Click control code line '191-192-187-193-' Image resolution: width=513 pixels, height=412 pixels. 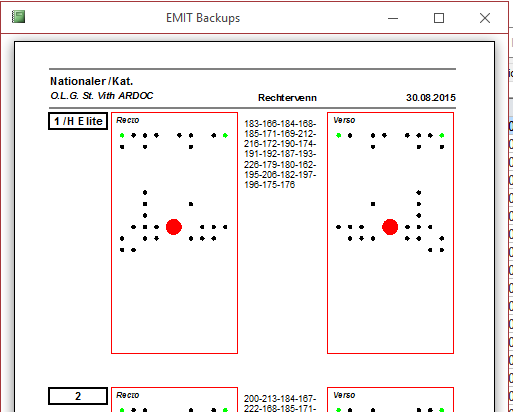click(280, 154)
